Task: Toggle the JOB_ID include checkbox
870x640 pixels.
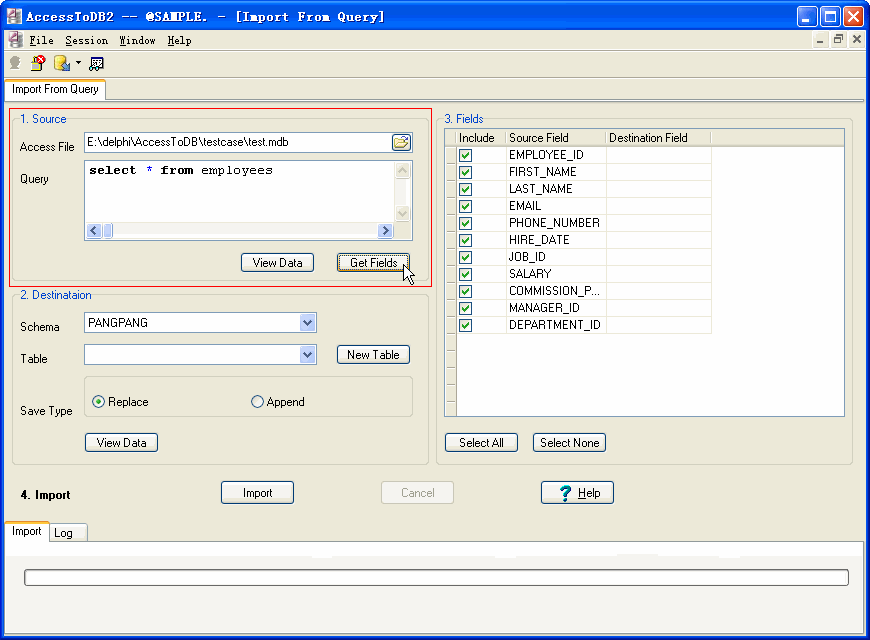Action: point(466,258)
